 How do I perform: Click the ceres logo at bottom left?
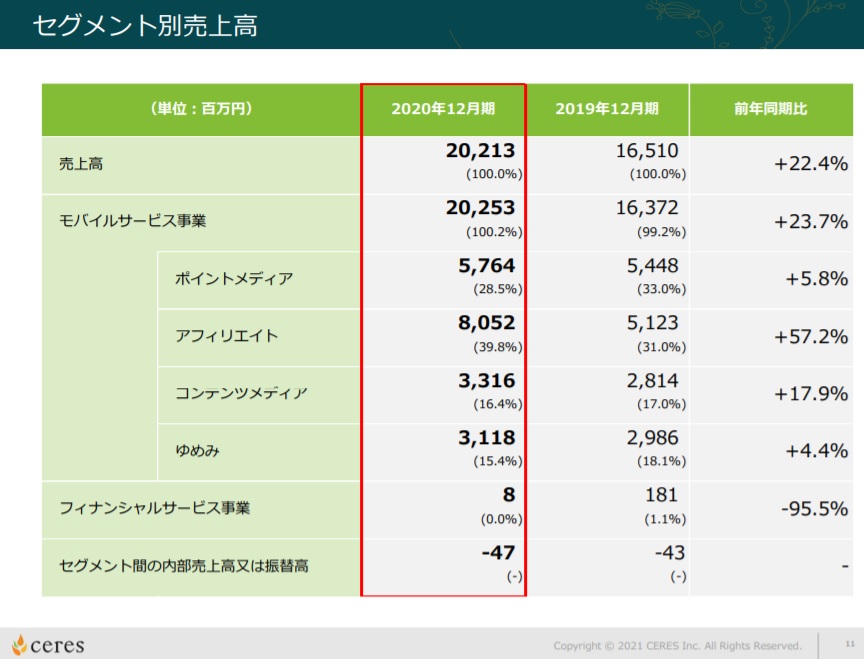[48, 645]
